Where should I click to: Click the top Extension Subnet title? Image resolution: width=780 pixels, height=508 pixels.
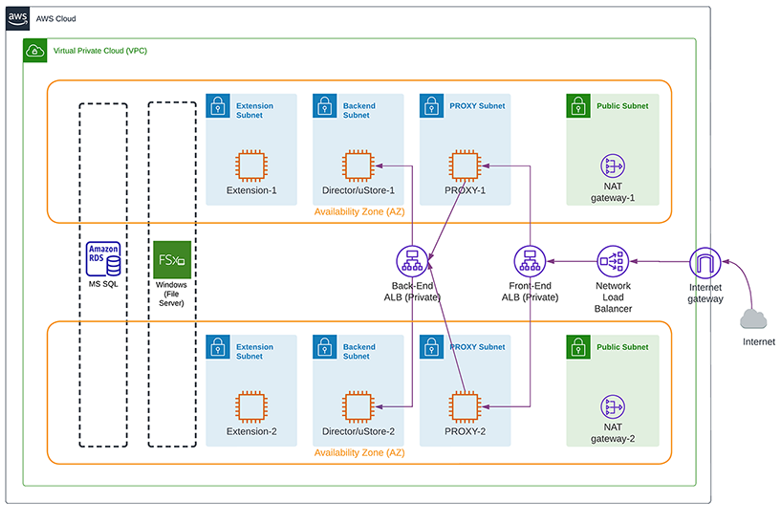(x=255, y=110)
